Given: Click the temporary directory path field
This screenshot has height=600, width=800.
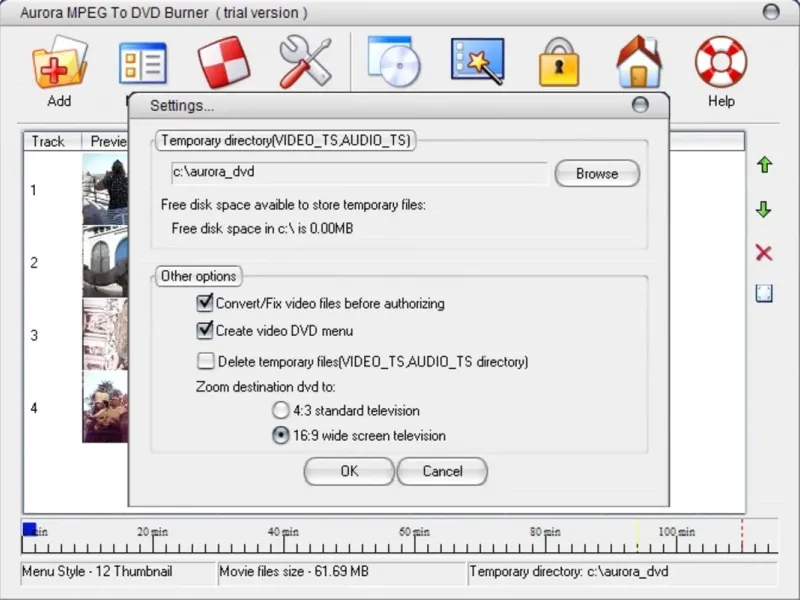Looking at the screenshot, I should pyautogui.click(x=359, y=172).
